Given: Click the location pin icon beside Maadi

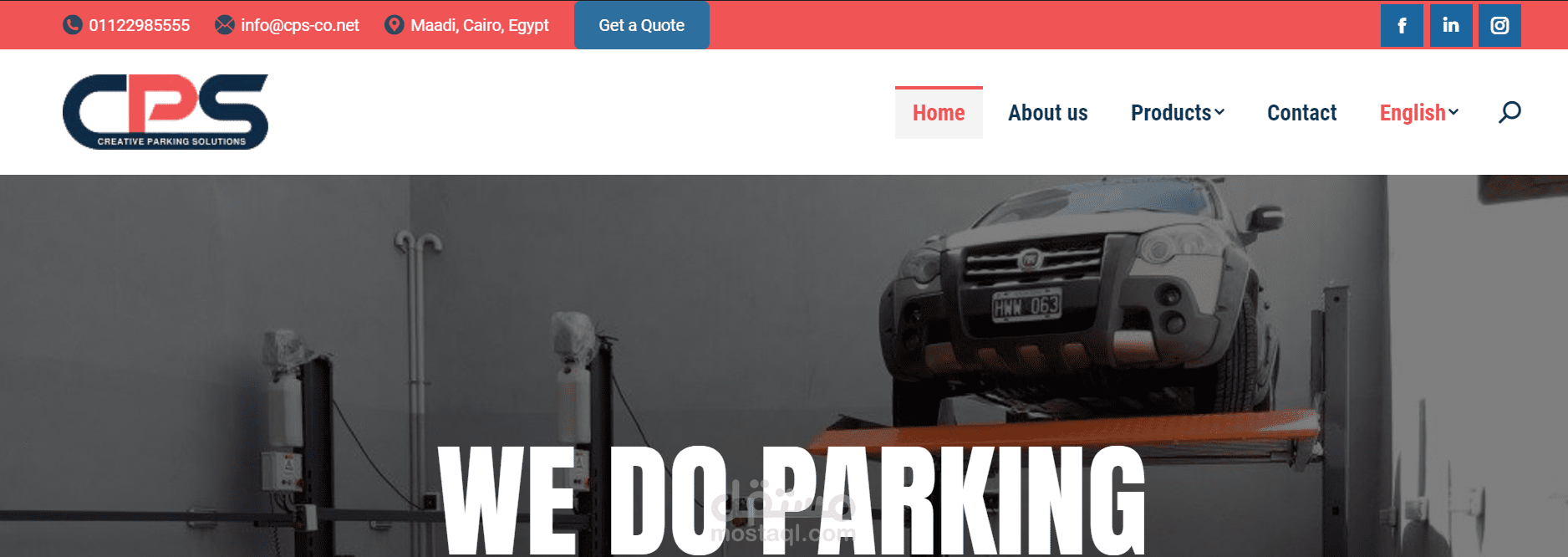Looking at the screenshot, I should point(394,25).
